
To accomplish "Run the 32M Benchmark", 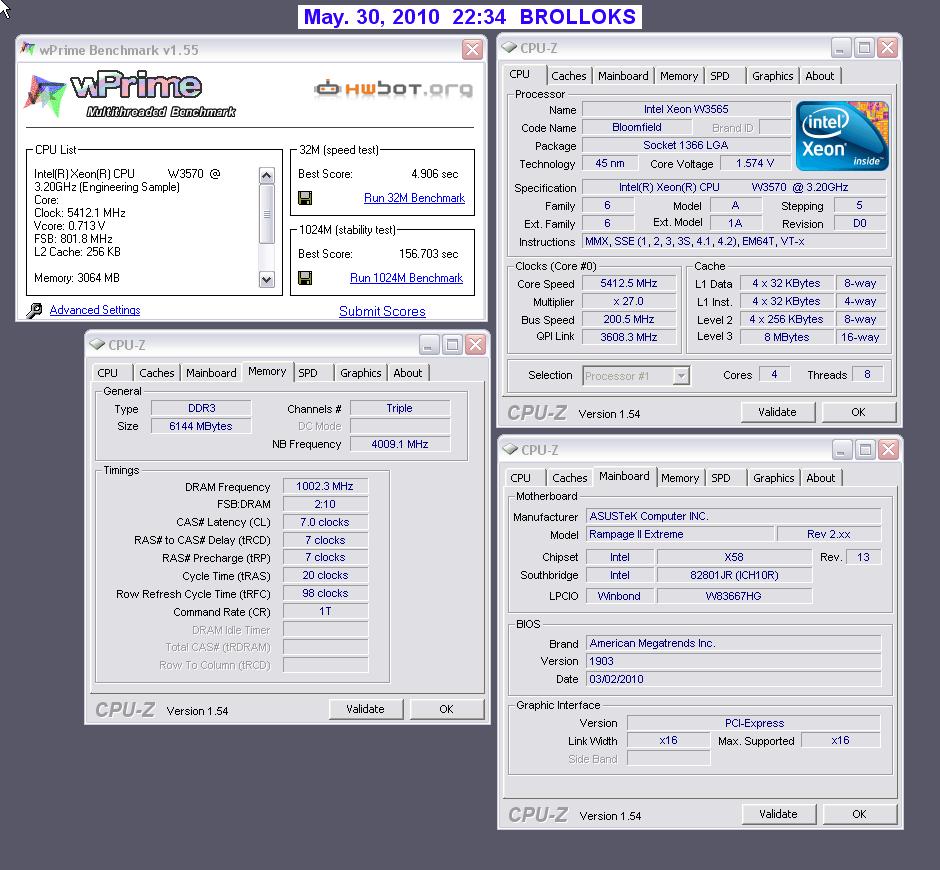I will (x=414, y=198).
